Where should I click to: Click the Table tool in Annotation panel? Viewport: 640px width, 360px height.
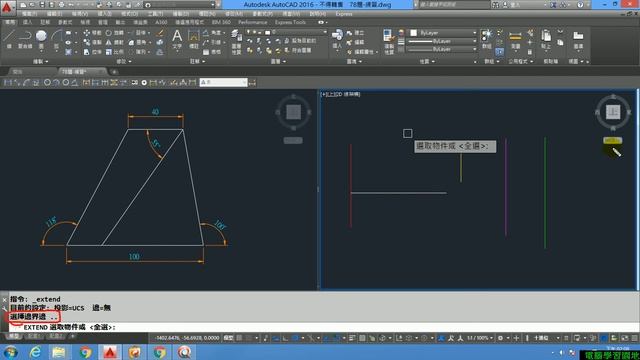(212, 52)
